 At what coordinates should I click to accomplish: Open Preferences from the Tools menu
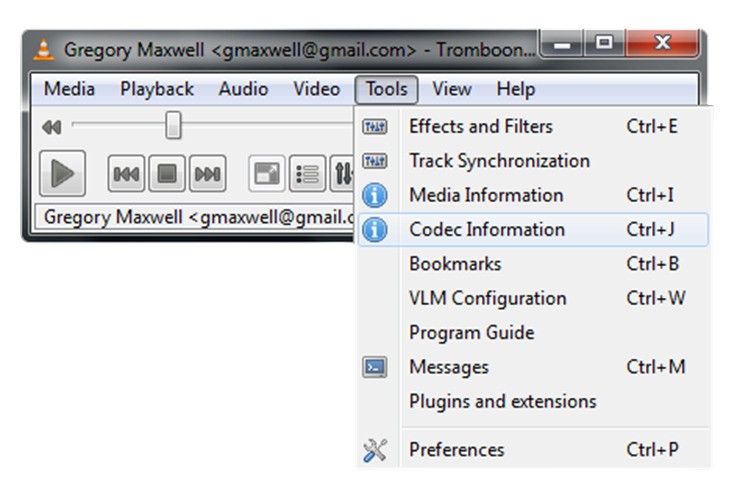(x=456, y=450)
